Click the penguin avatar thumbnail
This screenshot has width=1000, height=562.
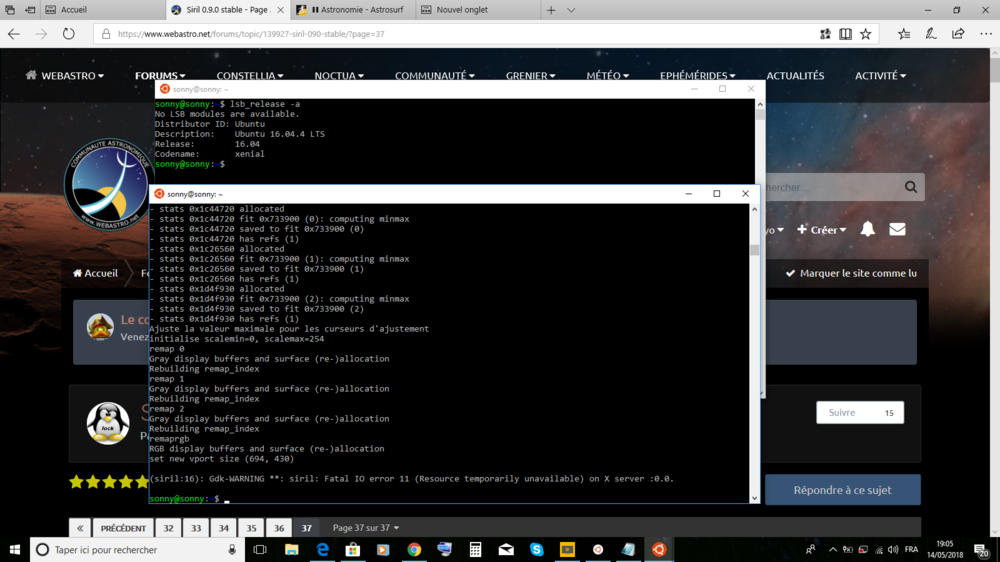point(108,423)
